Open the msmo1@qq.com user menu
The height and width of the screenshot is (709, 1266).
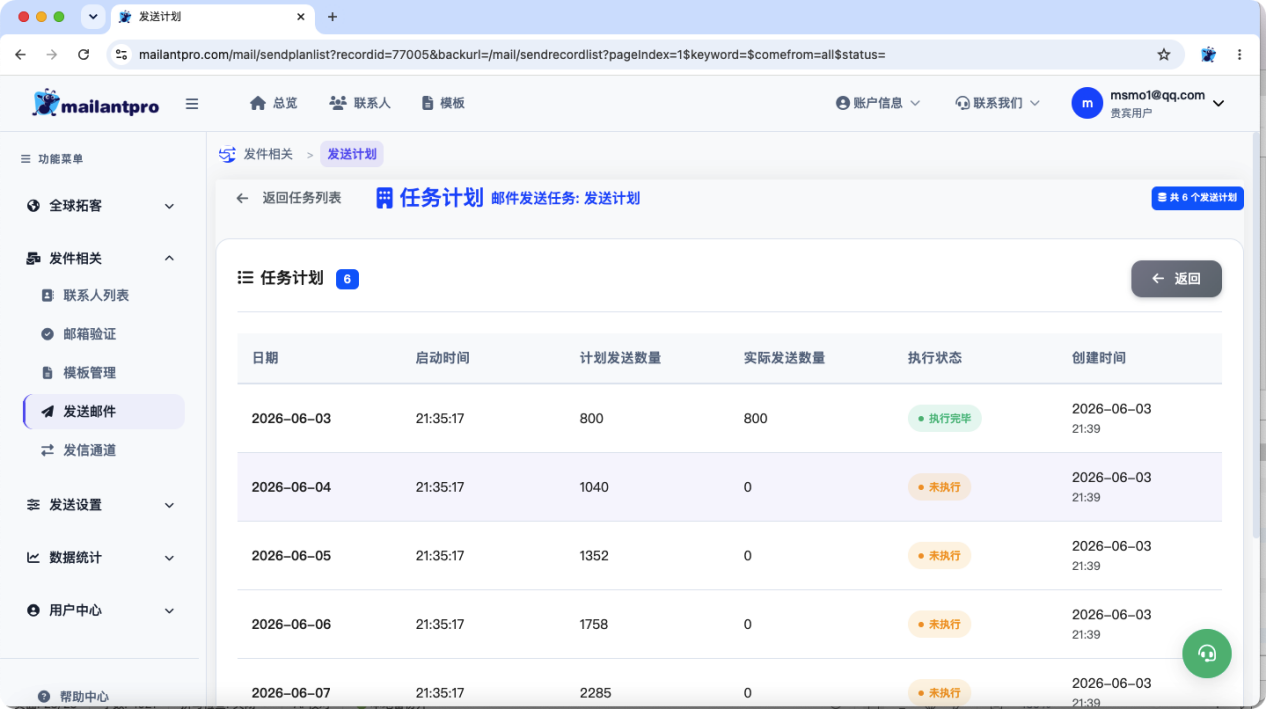coord(1148,103)
